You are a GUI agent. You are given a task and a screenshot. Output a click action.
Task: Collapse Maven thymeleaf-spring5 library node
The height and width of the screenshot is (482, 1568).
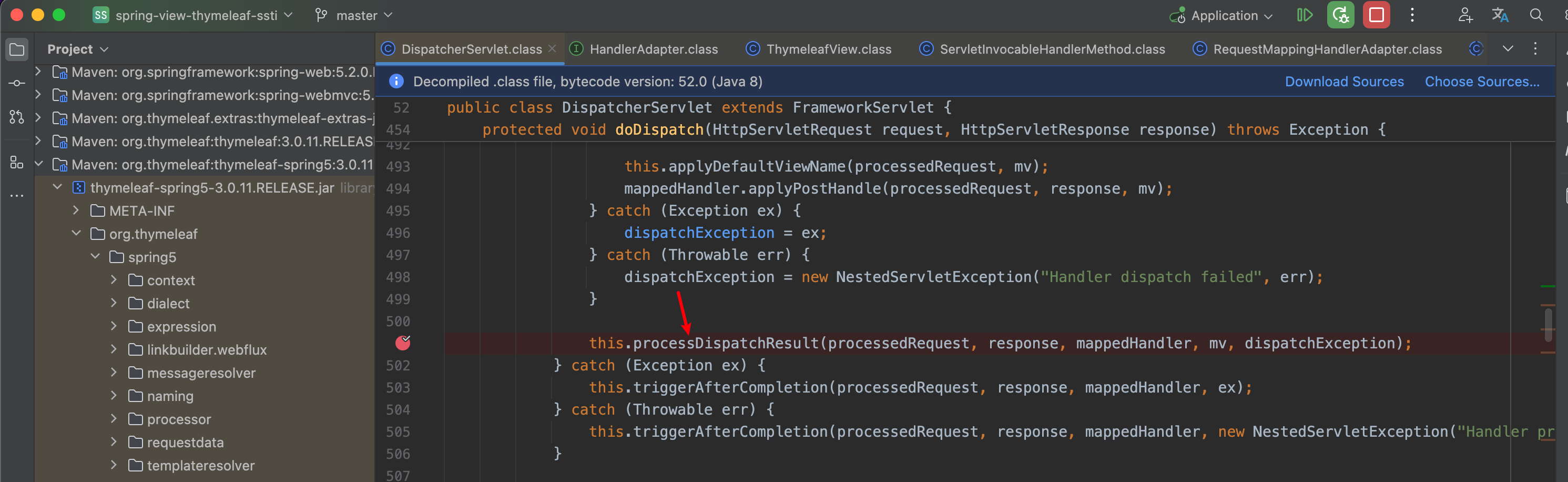(38, 165)
